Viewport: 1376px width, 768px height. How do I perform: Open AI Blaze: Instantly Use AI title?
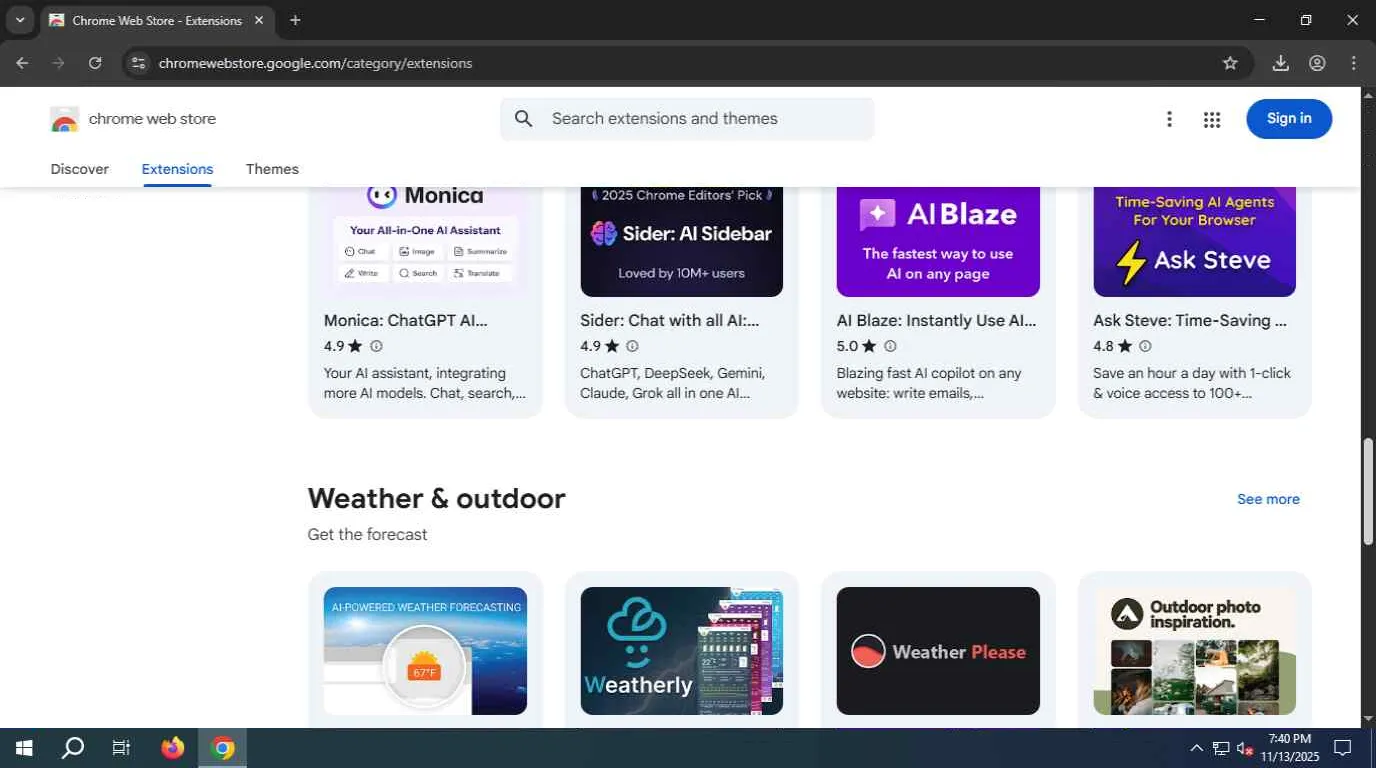[x=936, y=321]
